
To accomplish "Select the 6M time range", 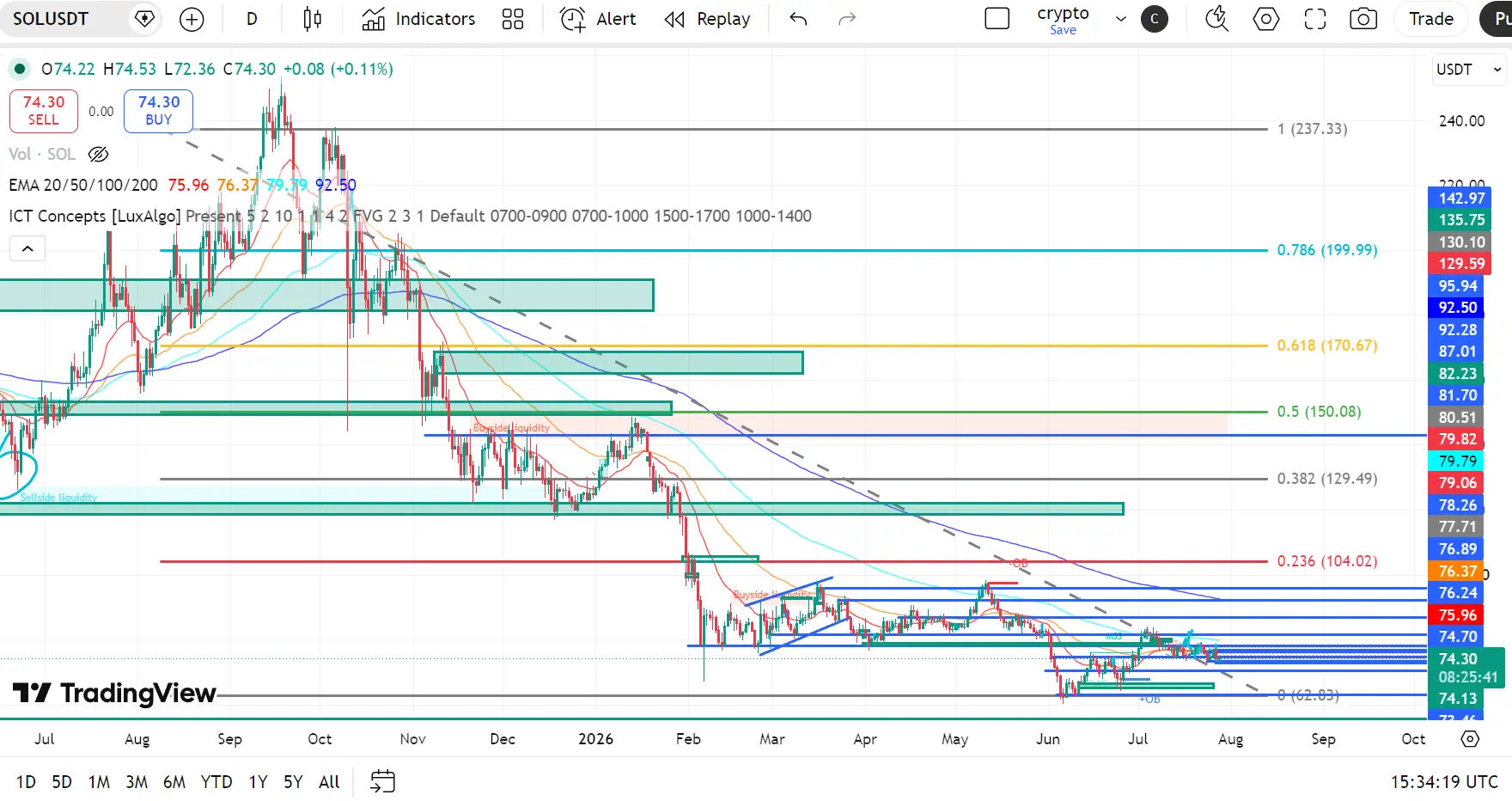I will coord(174,782).
